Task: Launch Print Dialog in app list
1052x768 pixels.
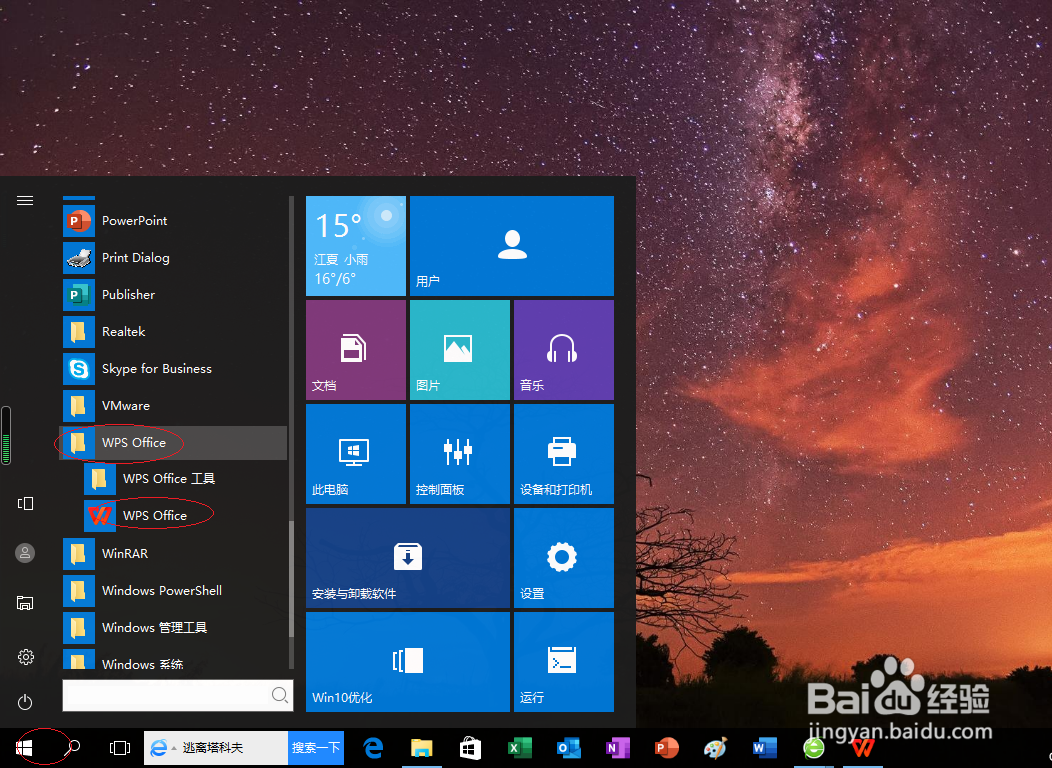Action: click(x=174, y=258)
